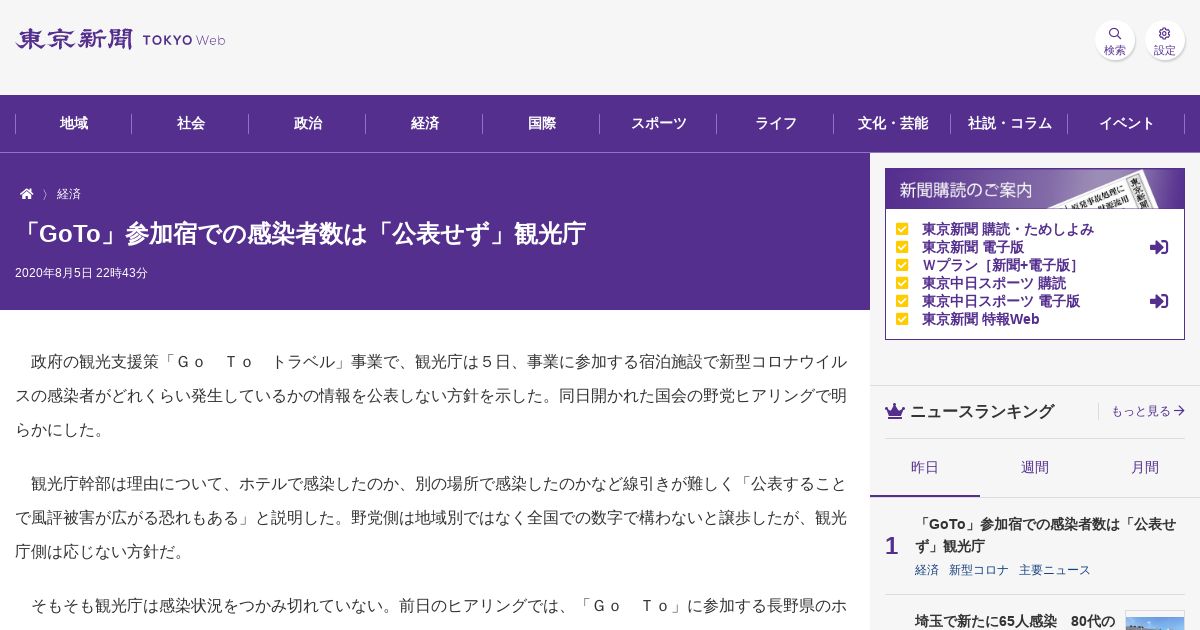Open 東京新聞 特報Web link
Screen dimensions: 1200x630
981,319
